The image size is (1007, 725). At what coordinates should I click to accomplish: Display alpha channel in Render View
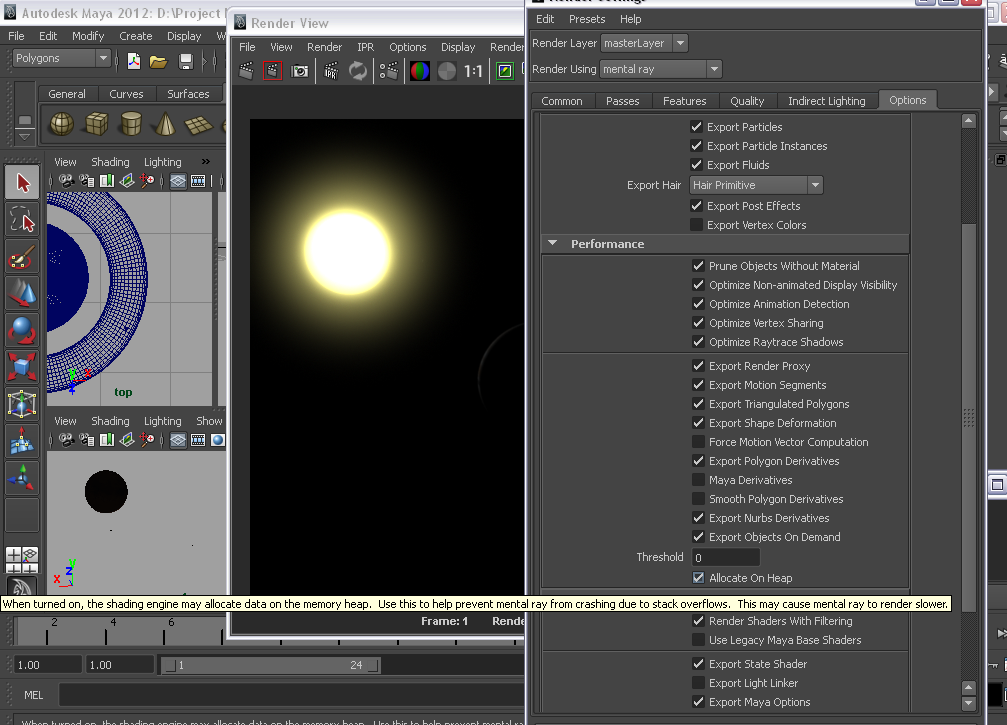coord(446,71)
